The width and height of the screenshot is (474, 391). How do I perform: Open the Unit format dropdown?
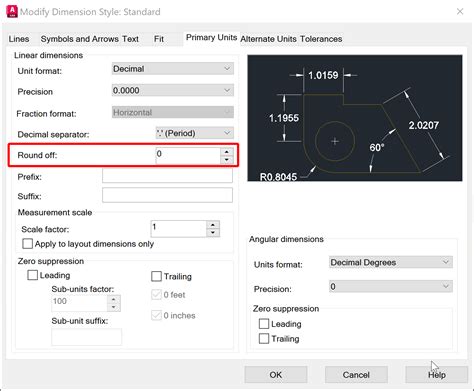point(173,69)
